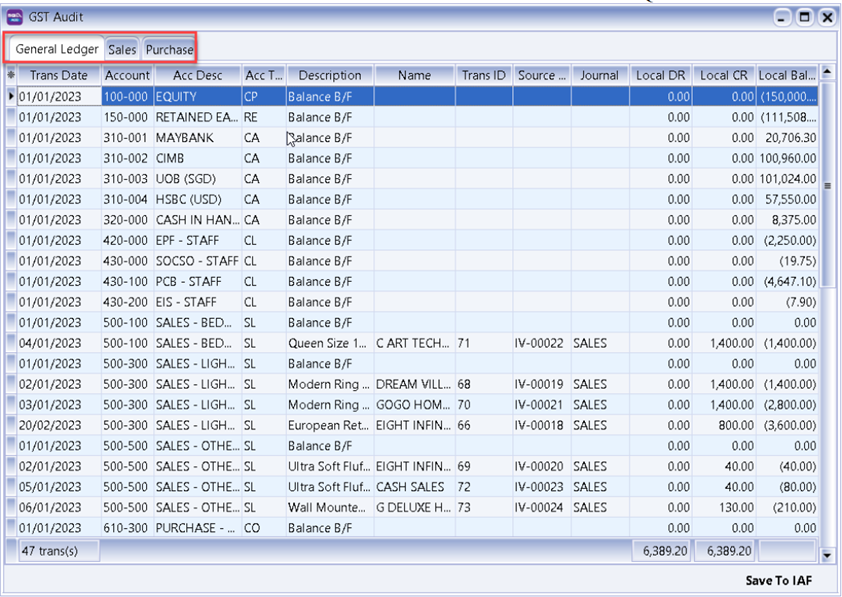Open the Purchase tab
The image size is (842, 597).
169,49
